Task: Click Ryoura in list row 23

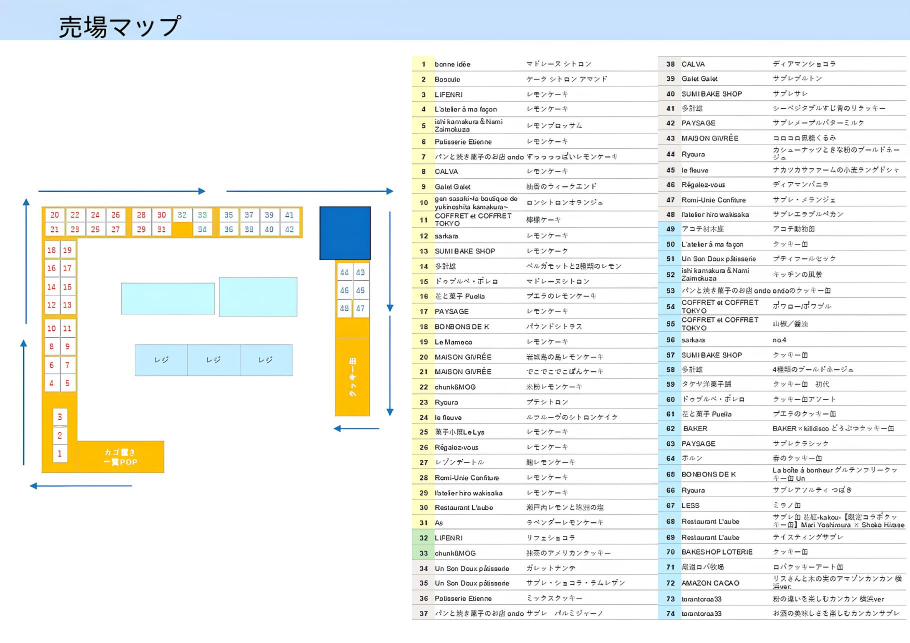Action: (446, 402)
